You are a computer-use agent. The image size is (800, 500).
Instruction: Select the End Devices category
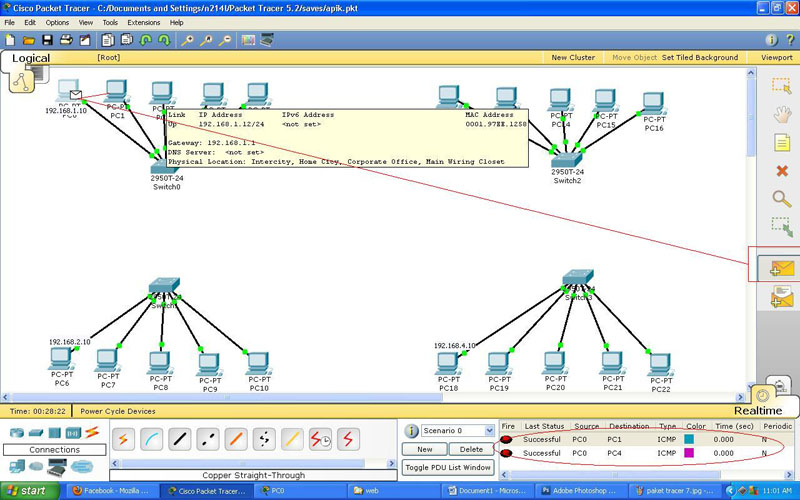point(17,466)
